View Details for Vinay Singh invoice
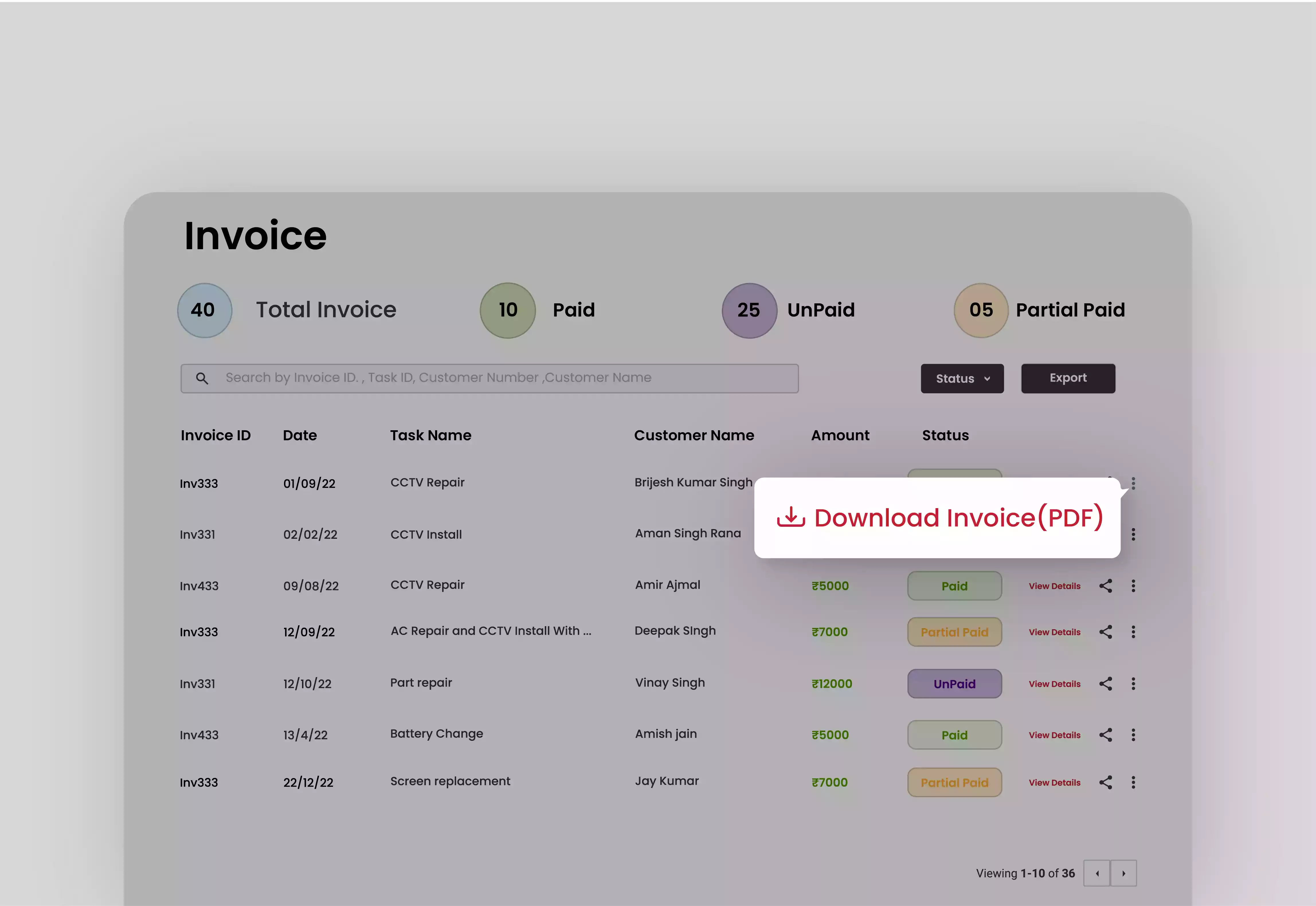 (x=1055, y=683)
